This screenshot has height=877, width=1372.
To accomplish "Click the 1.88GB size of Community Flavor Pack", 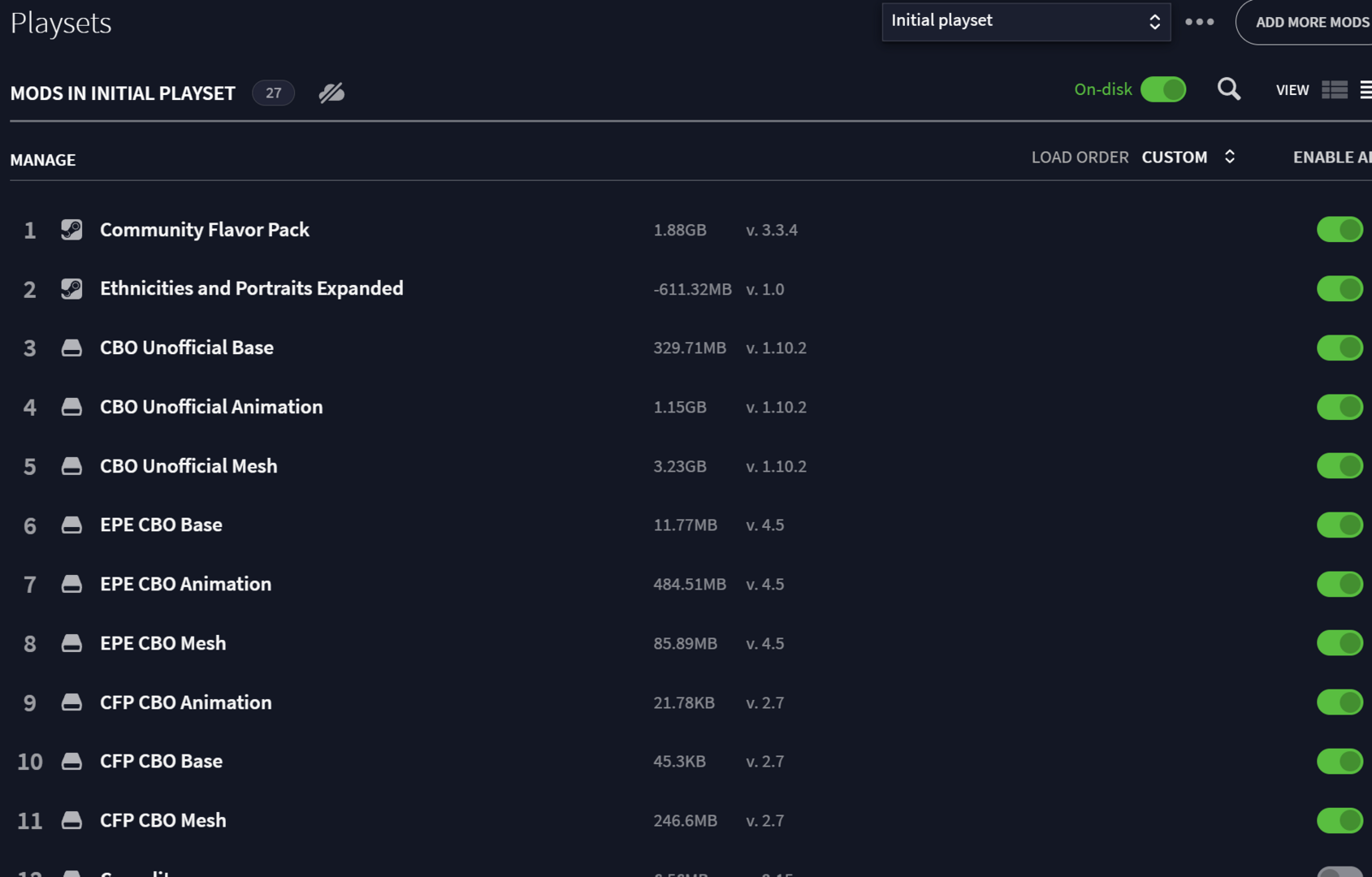I will (680, 231).
